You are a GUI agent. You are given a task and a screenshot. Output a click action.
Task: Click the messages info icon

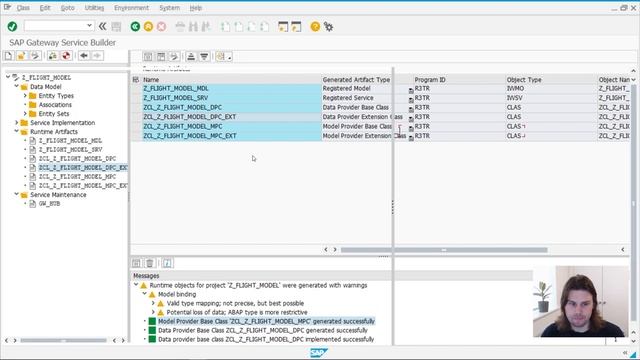click(167, 263)
